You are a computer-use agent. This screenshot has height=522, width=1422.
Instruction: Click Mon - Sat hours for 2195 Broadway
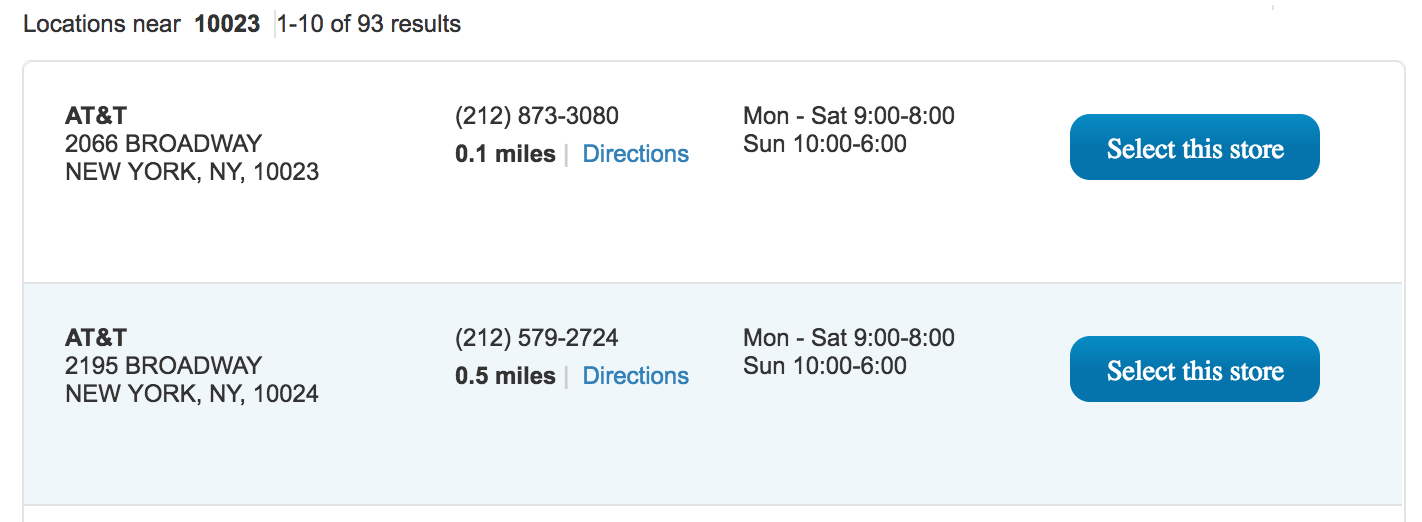pyautogui.click(x=848, y=338)
